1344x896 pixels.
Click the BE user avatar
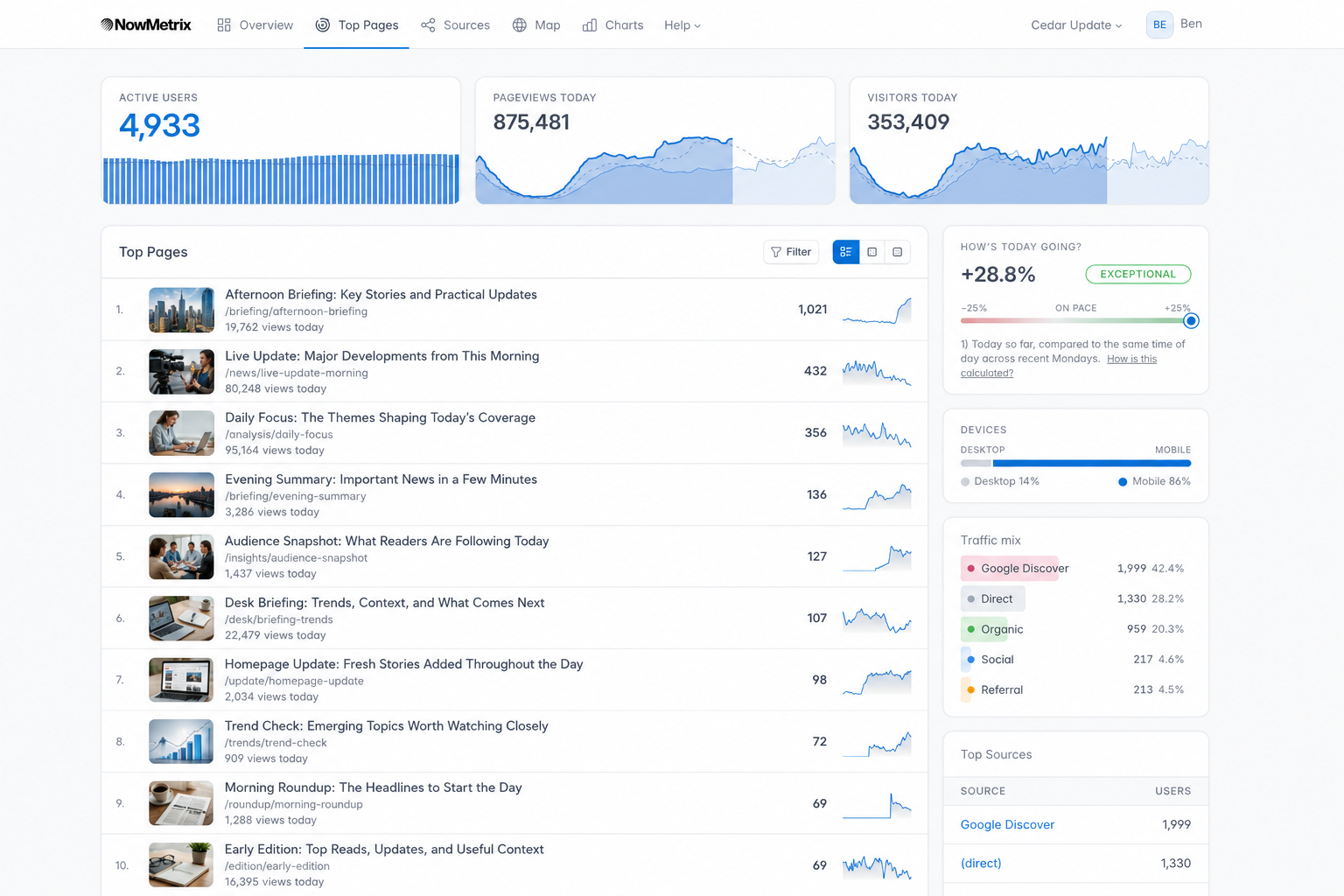pos(1159,24)
